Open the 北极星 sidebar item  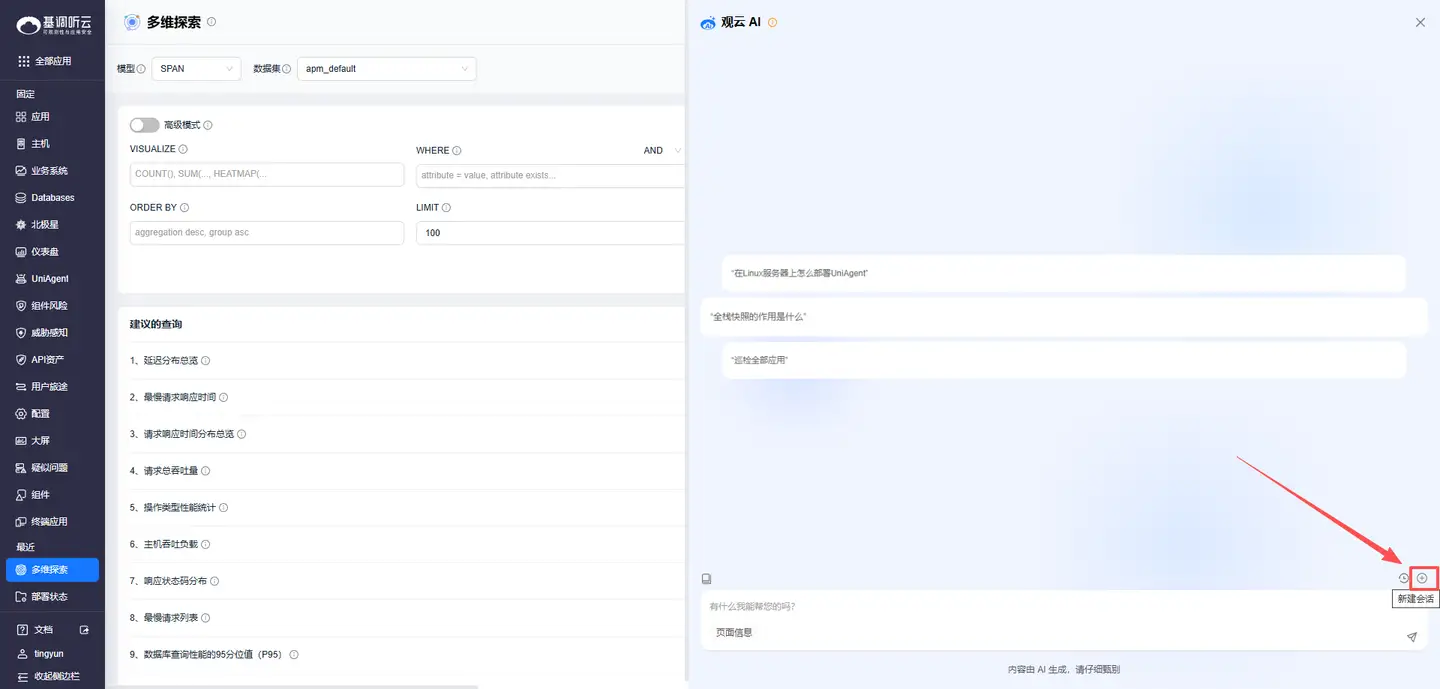tap(44, 224)
